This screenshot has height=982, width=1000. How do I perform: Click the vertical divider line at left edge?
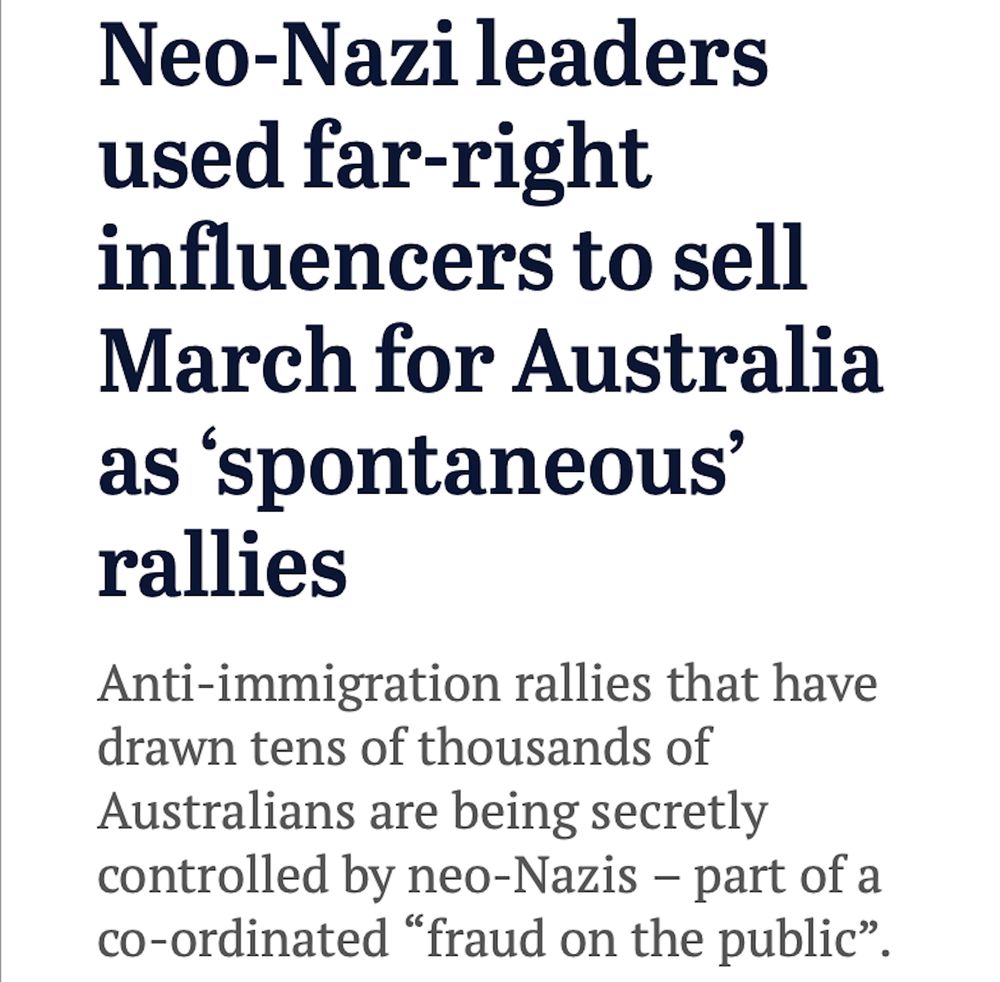[1, 491]
